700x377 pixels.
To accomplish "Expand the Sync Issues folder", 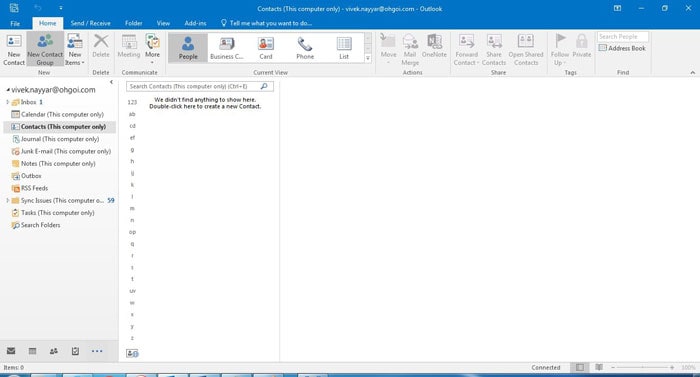I will click(x=8, y=201).
